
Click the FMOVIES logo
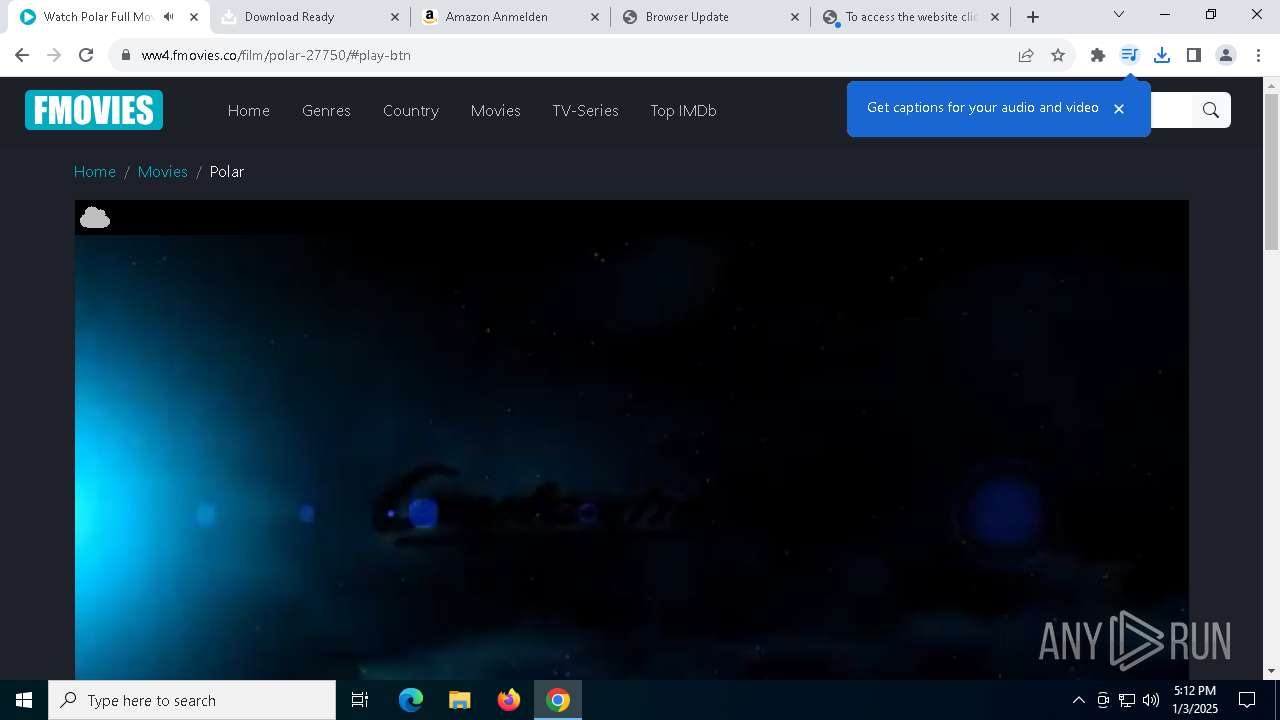[x=94, y=110]
